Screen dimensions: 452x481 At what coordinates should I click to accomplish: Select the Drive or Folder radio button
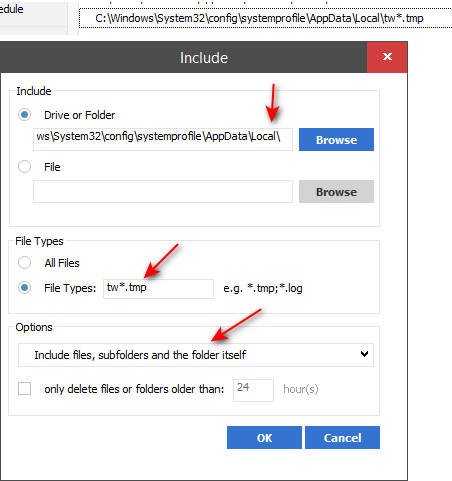[x=24, y=115]
